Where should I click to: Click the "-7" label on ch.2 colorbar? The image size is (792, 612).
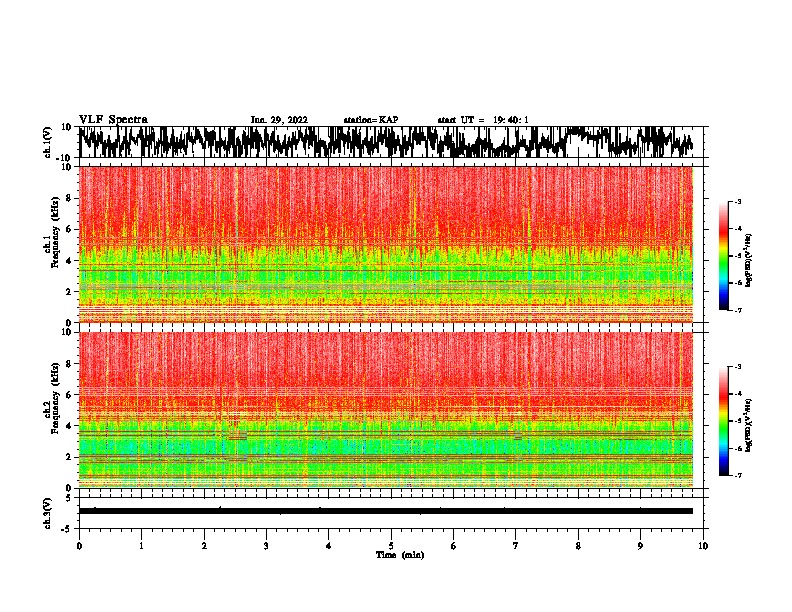[738, 475]
